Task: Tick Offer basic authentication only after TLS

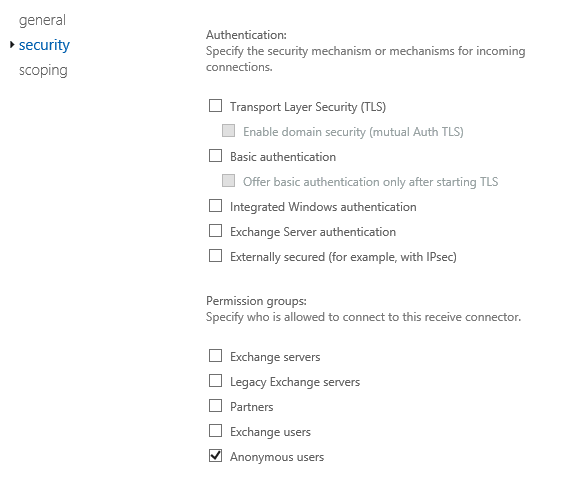Action: [228, 181]
